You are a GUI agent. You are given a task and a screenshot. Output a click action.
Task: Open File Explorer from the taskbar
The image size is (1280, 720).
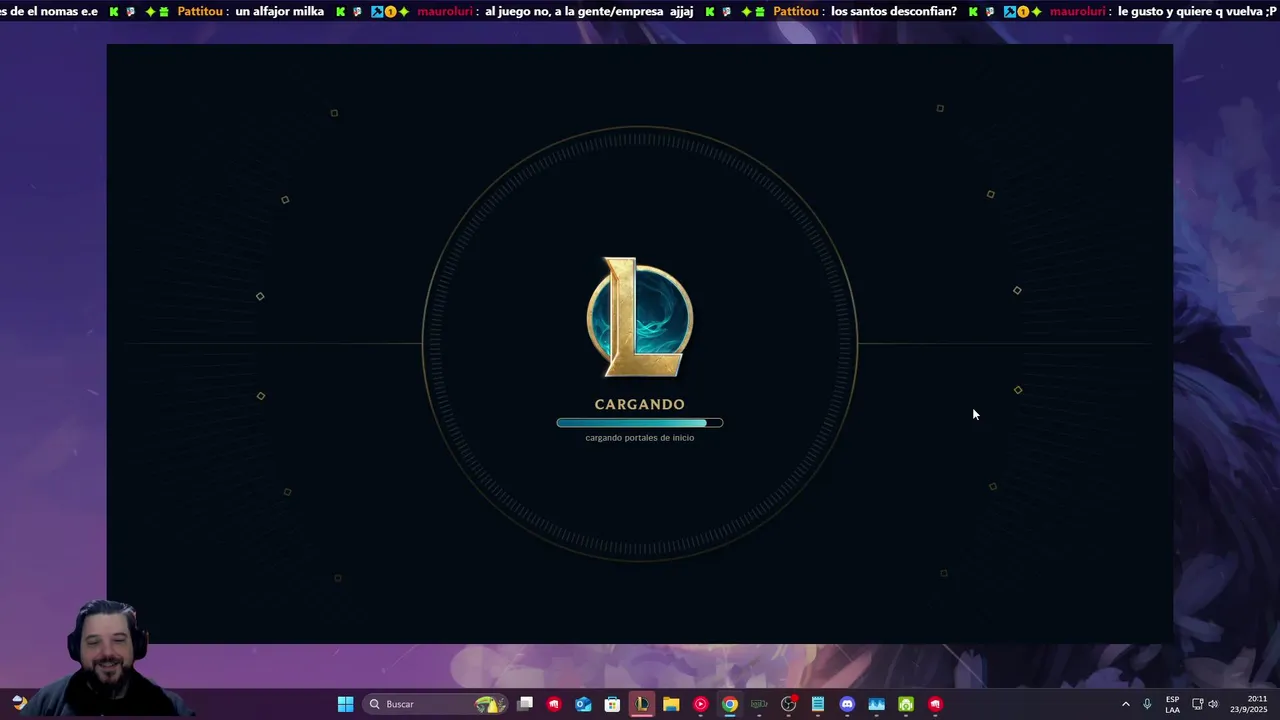pos(671,704)
